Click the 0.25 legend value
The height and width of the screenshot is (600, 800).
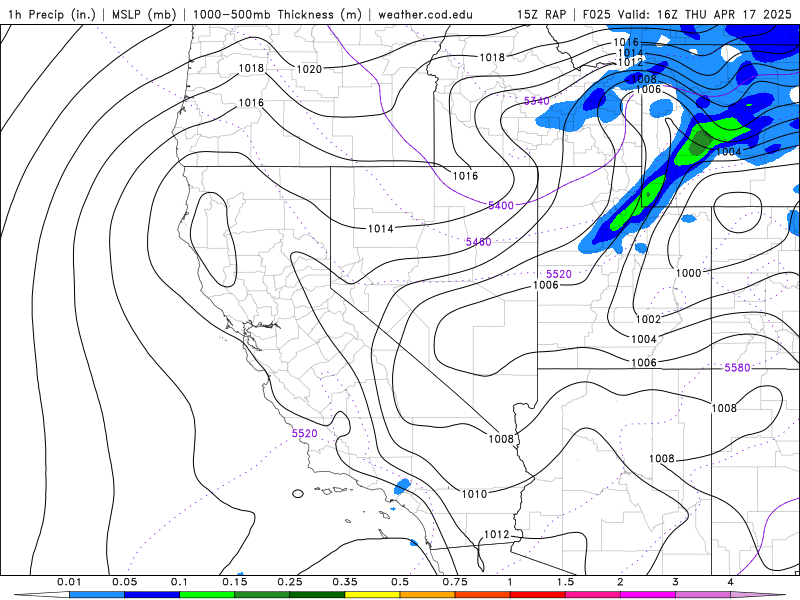[x=290, y=582]
